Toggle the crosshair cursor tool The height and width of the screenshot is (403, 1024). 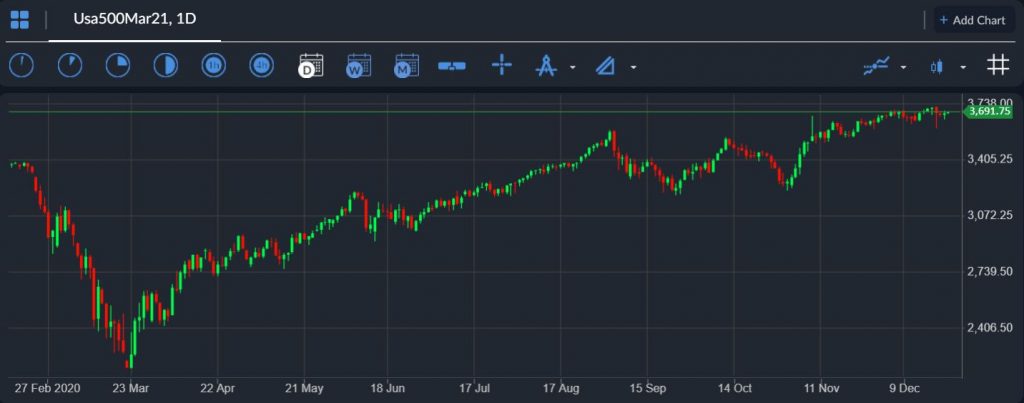(x=502, y=66)
